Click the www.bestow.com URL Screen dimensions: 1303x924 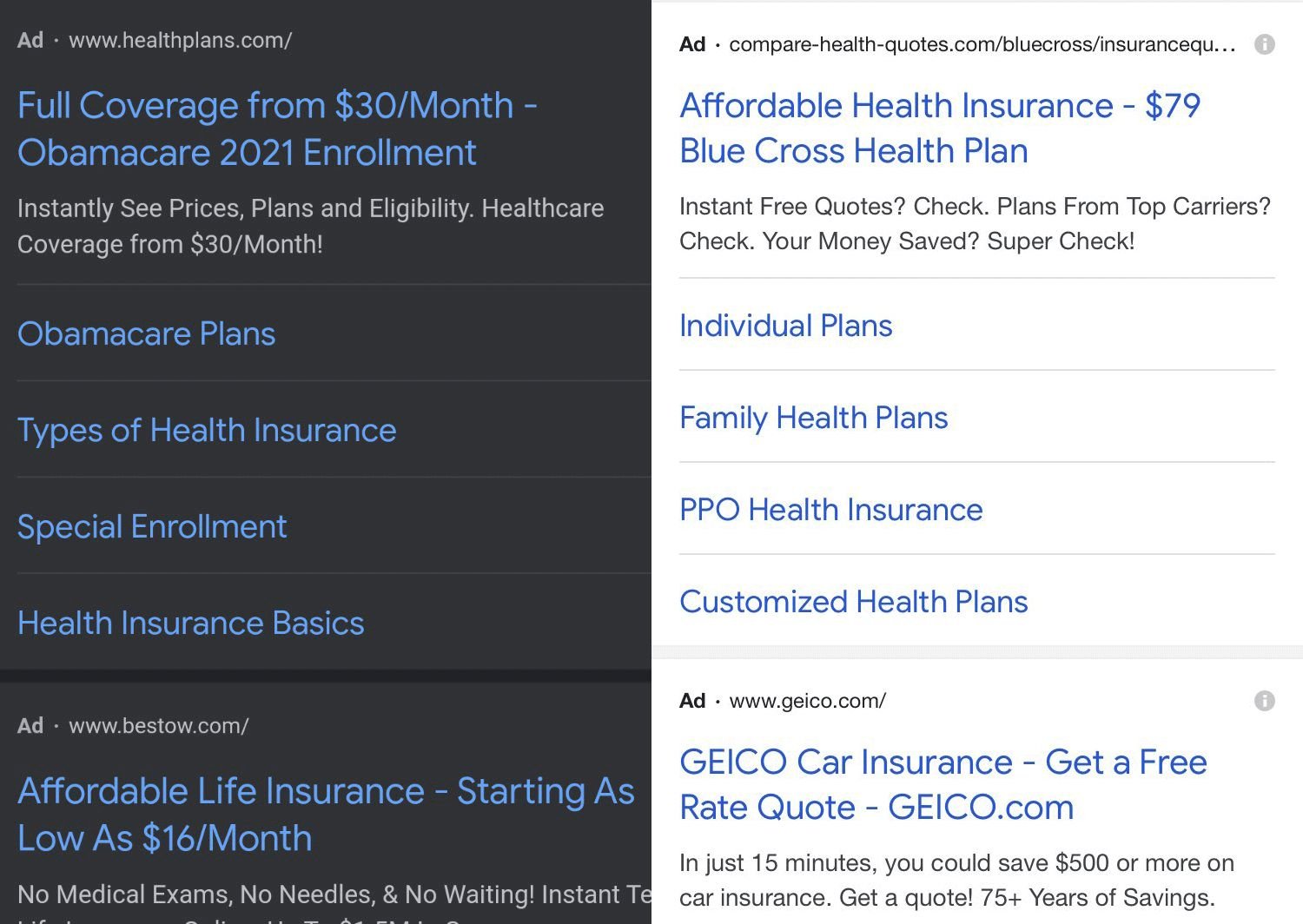point(158,726)
